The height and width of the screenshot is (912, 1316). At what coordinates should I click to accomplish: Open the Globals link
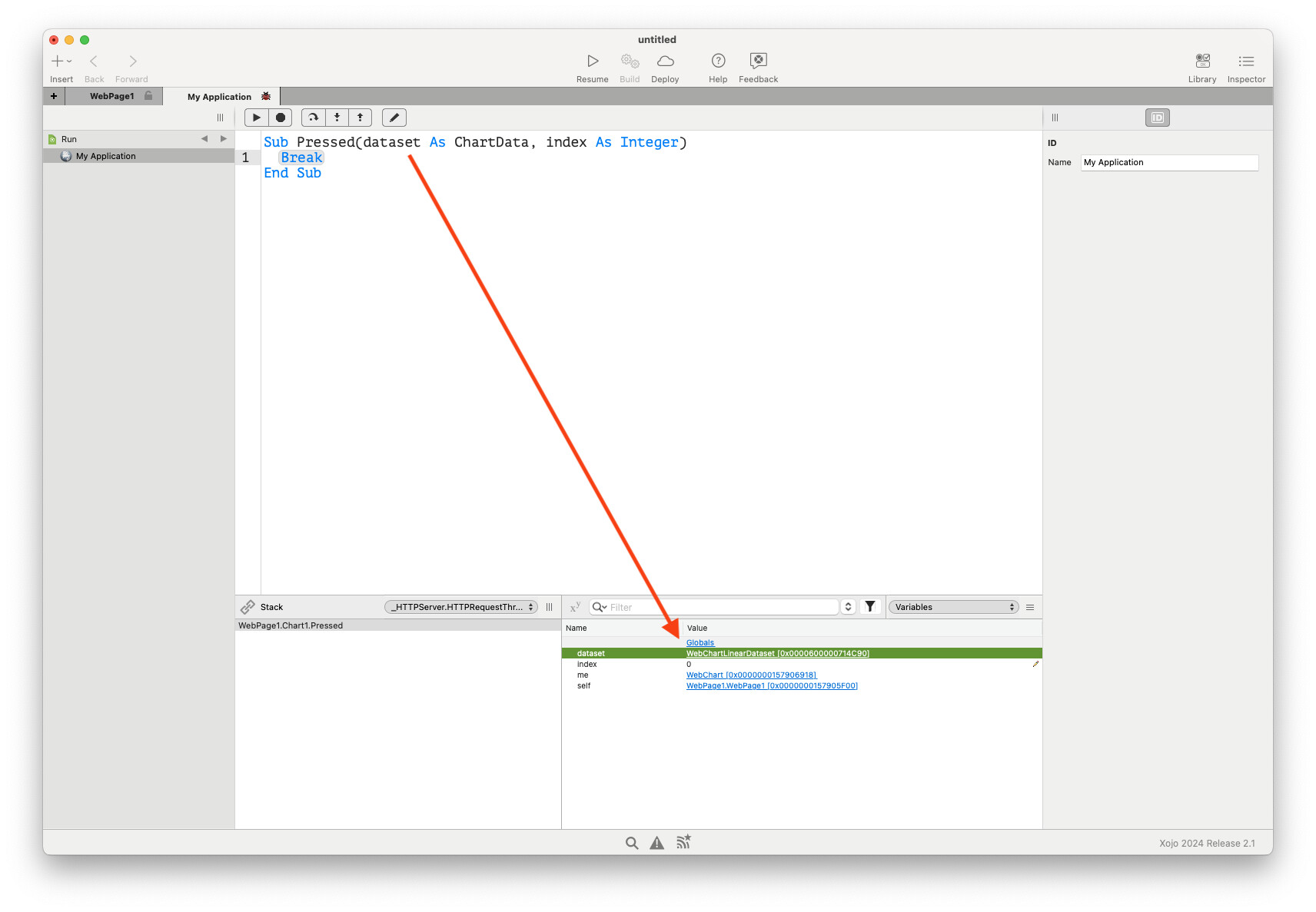pos(700,643)
